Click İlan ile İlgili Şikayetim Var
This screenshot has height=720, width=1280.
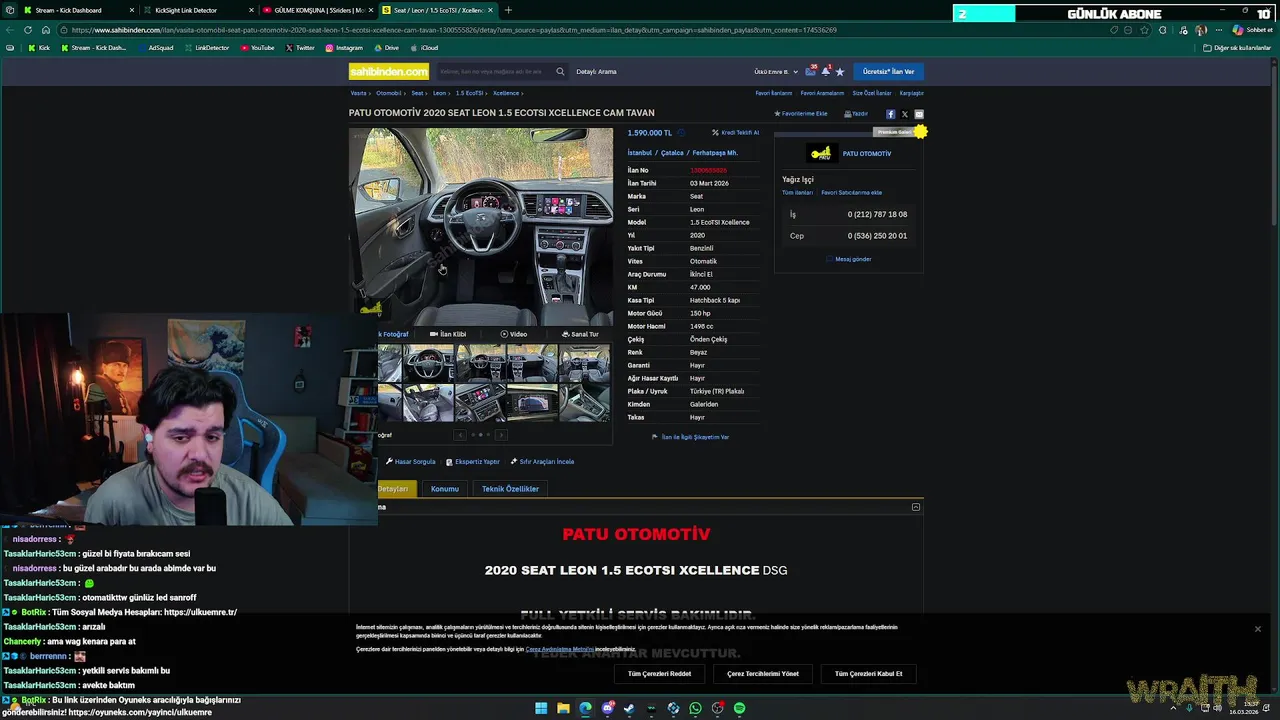point(691,437)
